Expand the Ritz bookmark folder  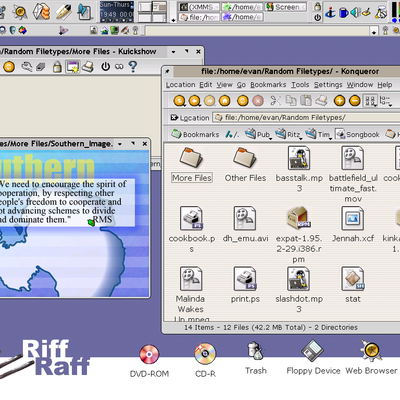point(288,134)
